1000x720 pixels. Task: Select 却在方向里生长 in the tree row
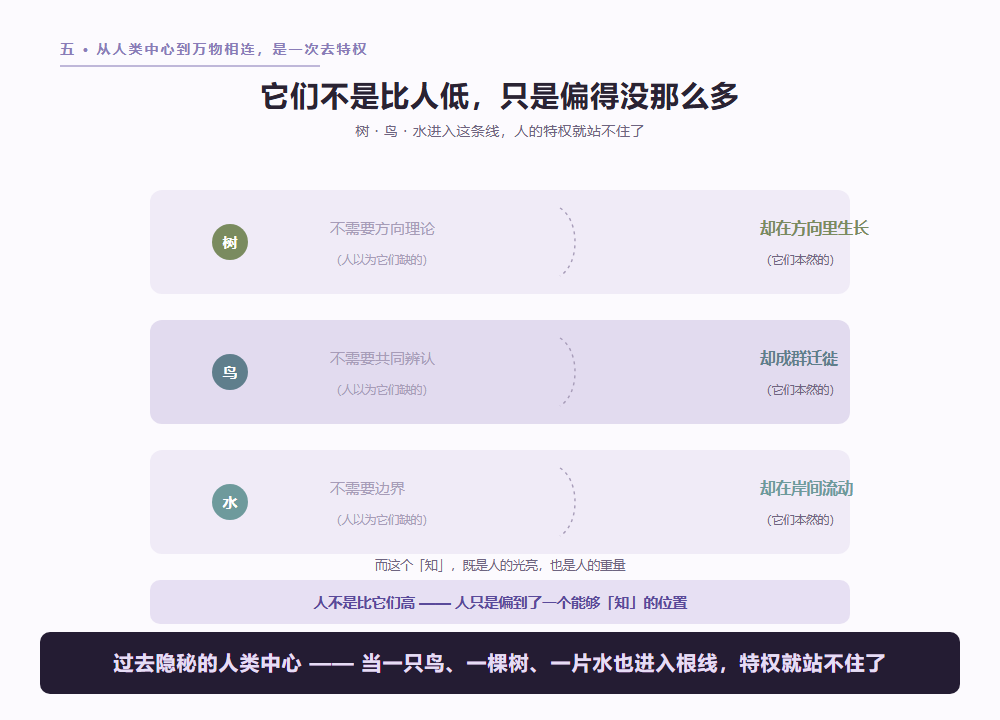[x=814, y=228]
